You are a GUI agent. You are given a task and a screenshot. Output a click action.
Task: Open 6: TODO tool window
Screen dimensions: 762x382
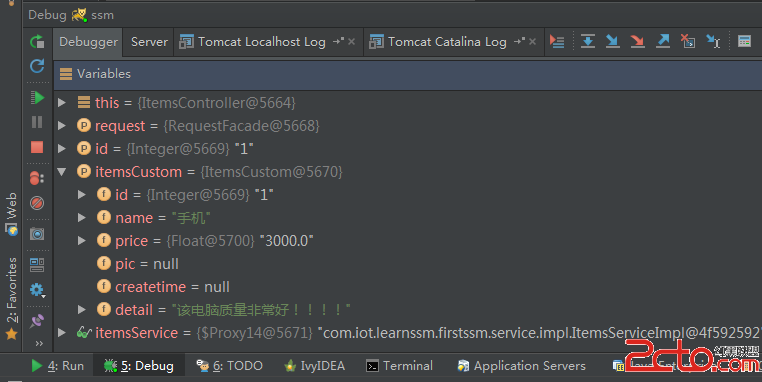pyautogui.click(x=229, y=366)
